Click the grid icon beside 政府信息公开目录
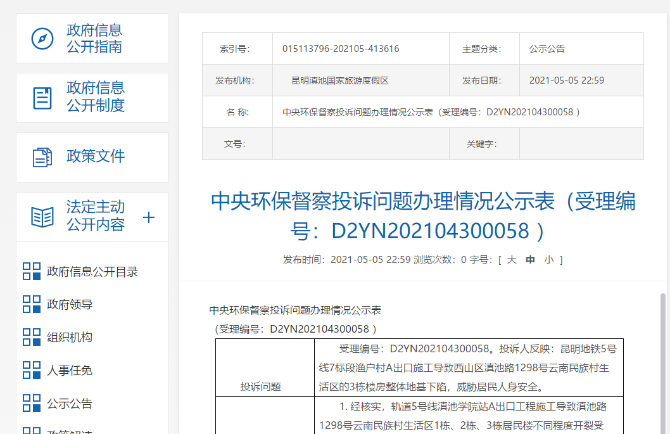Screen dimensions: 670x434 32,271
